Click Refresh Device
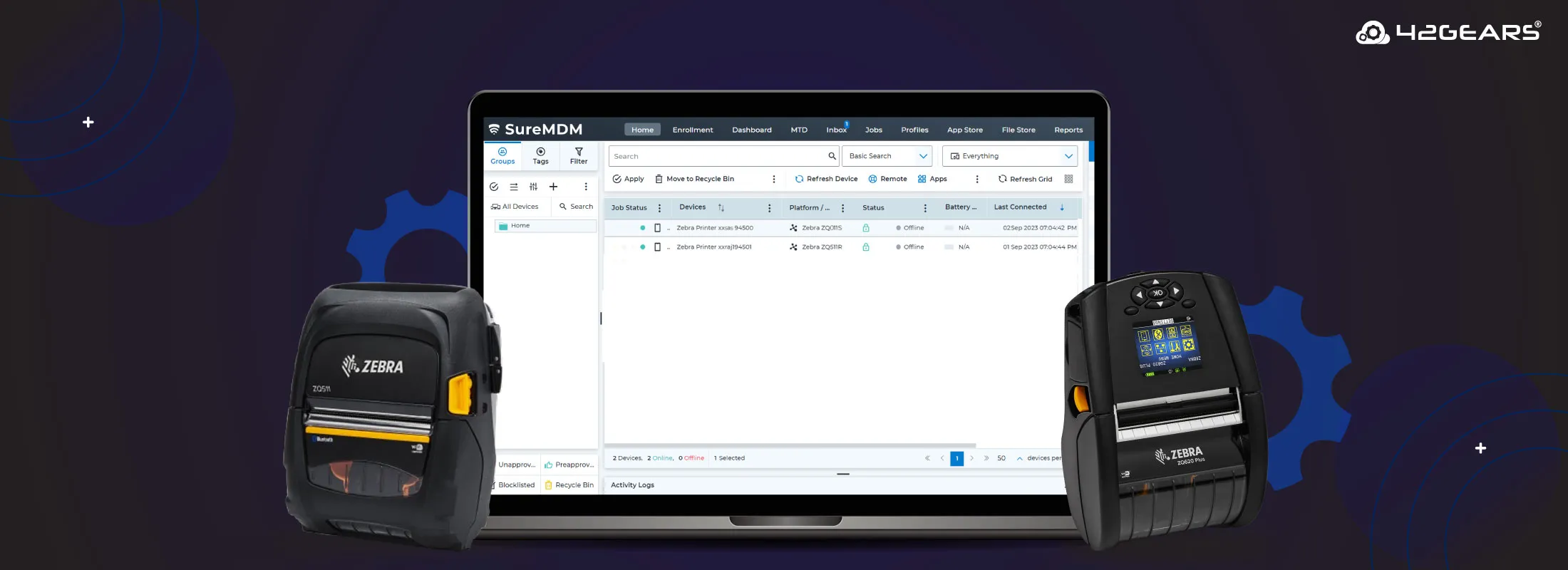The height and width of the screenshot is (570, 1568). [x=826, y=179]
